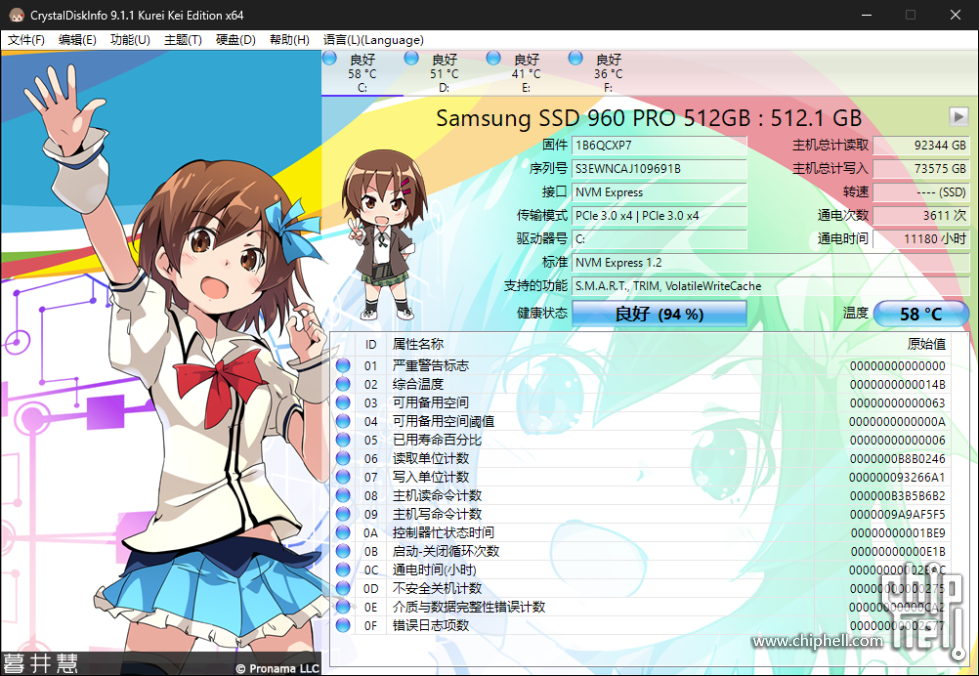Open the 功能(U) menu

click(x=130, y=40)
